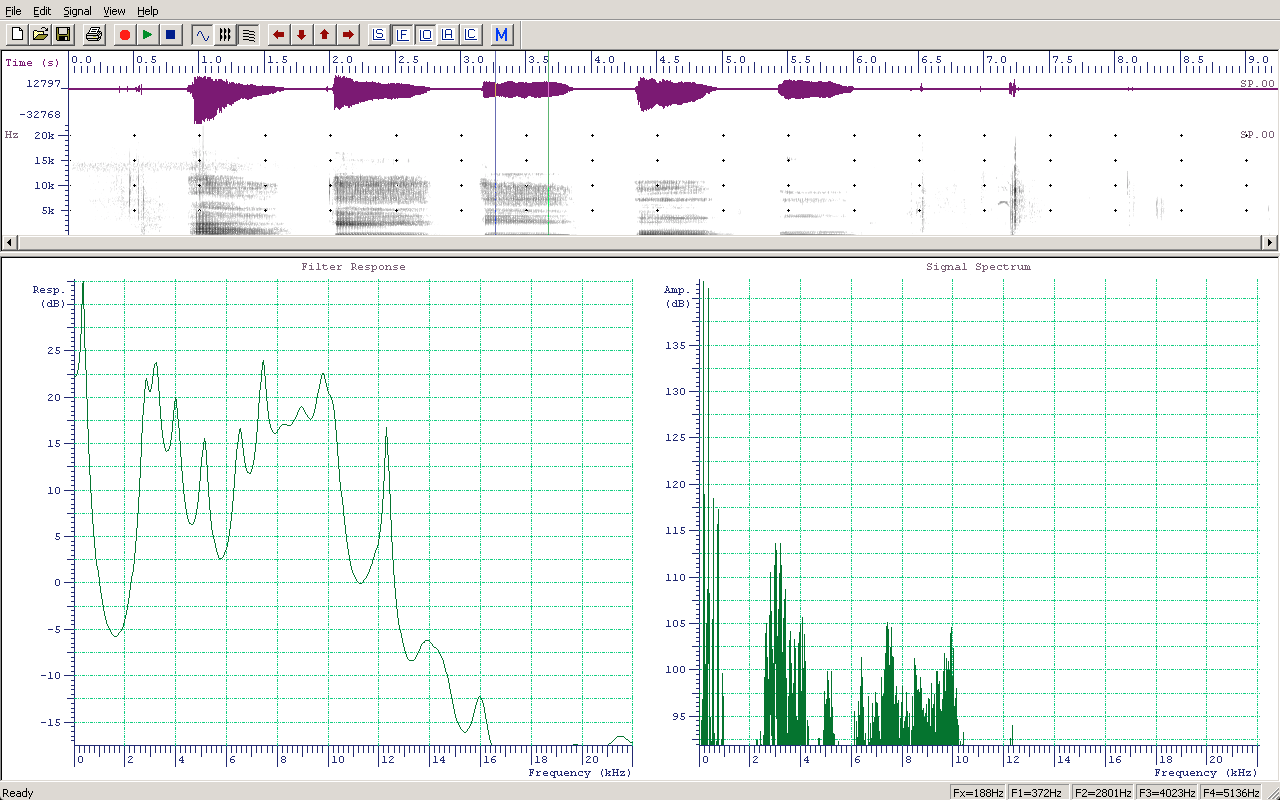Screen dimensions: 1280x800
Task: Stop playback with the blue Stop button
Action: click(171, 35)
